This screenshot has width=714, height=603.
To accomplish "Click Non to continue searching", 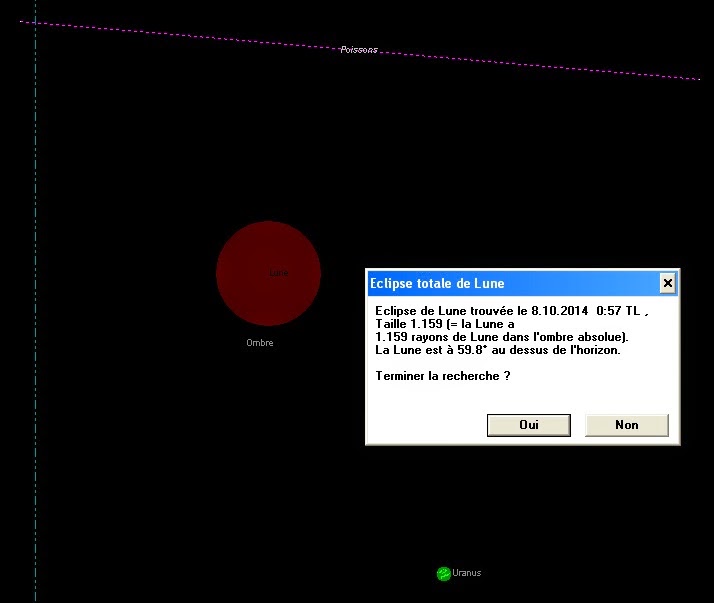I will [x=627, y=425].
